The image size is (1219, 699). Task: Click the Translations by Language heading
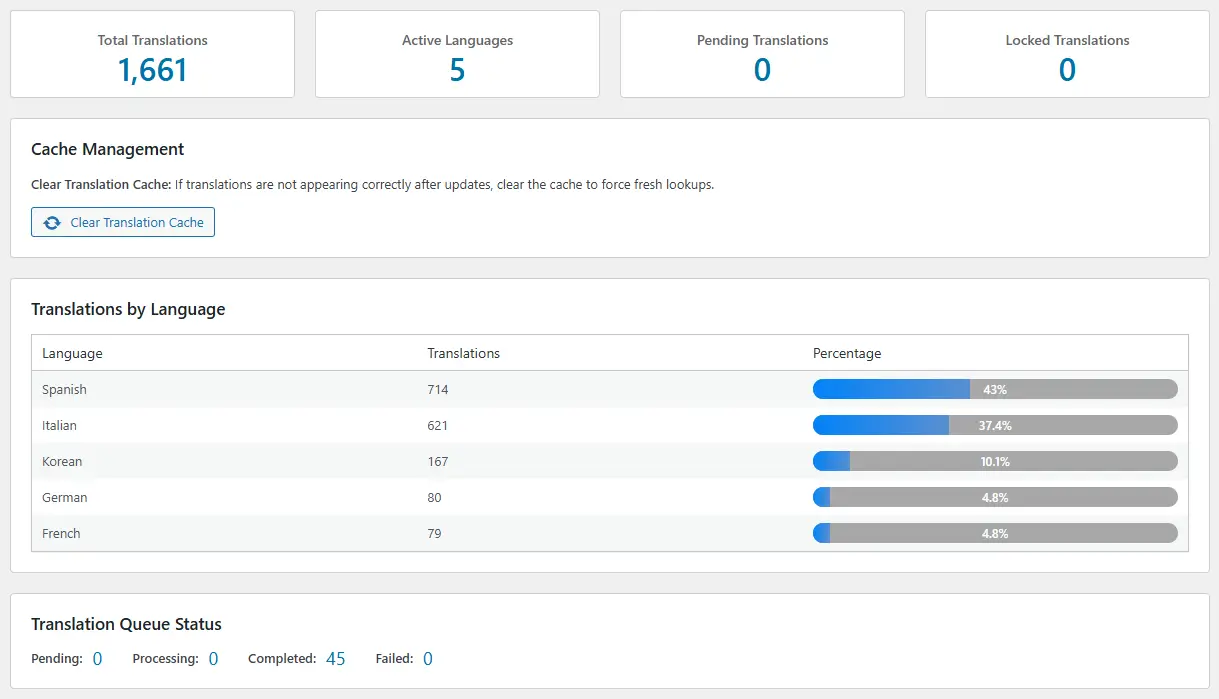coord(126,309)
